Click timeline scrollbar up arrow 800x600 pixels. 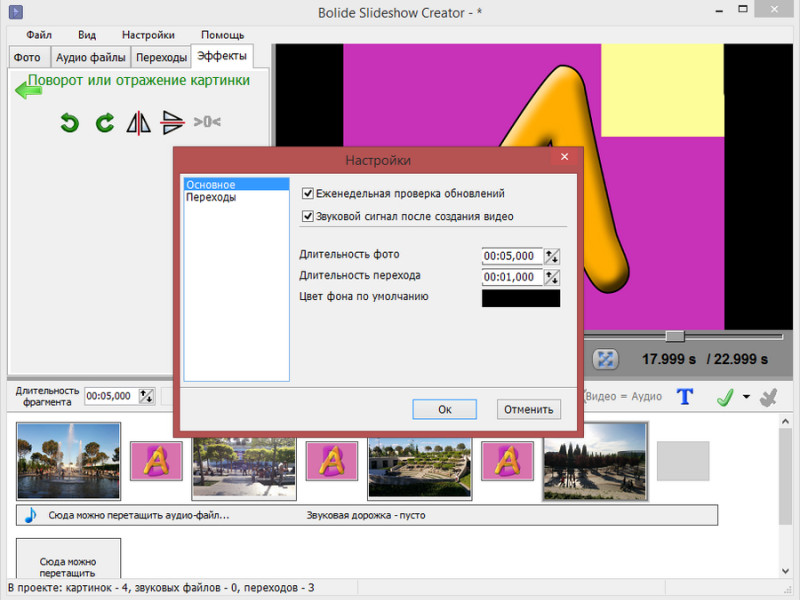click(x=785, y=421)
